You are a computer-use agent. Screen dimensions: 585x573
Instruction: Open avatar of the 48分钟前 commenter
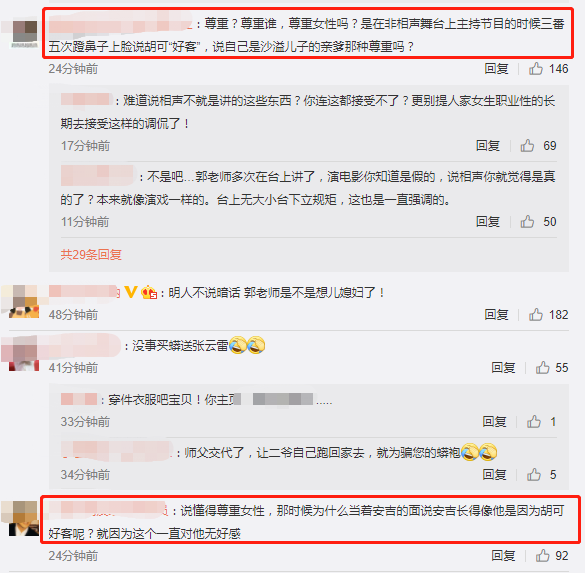coord(24,302)
